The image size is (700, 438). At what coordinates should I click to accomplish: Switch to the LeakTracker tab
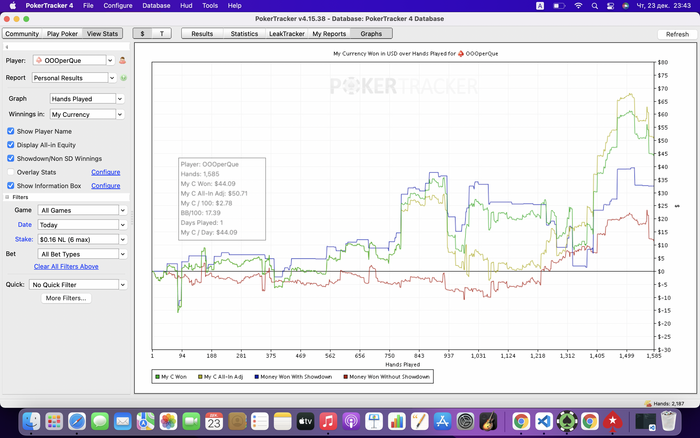pos(287,33)
